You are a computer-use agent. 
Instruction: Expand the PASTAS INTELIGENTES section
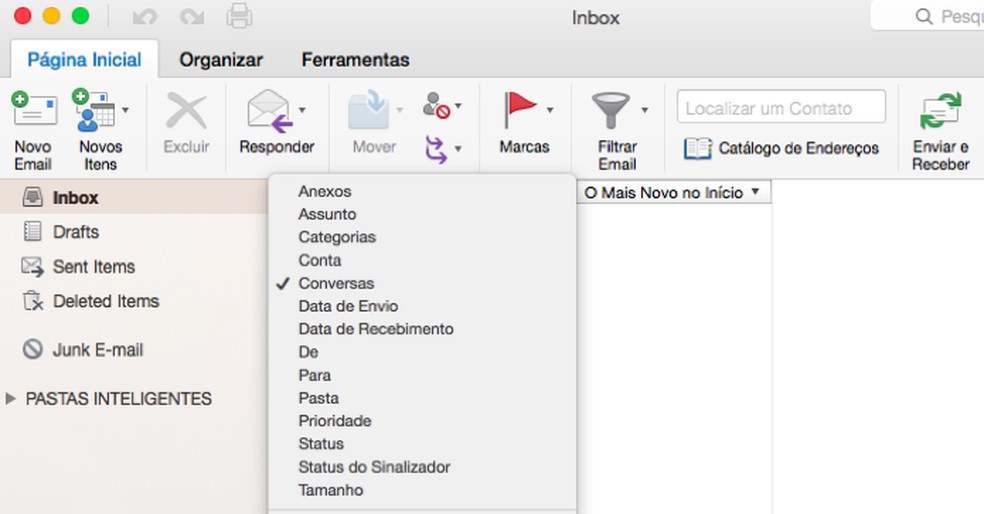[x=10, y=399]
